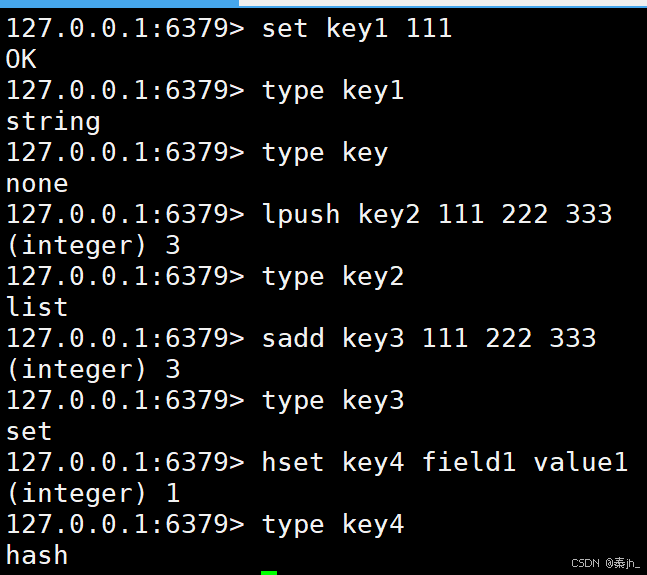The width and height of the screenshot is (647, 575).
Task: Click the "(integer) 1" output line
Action: click(93, 494)
